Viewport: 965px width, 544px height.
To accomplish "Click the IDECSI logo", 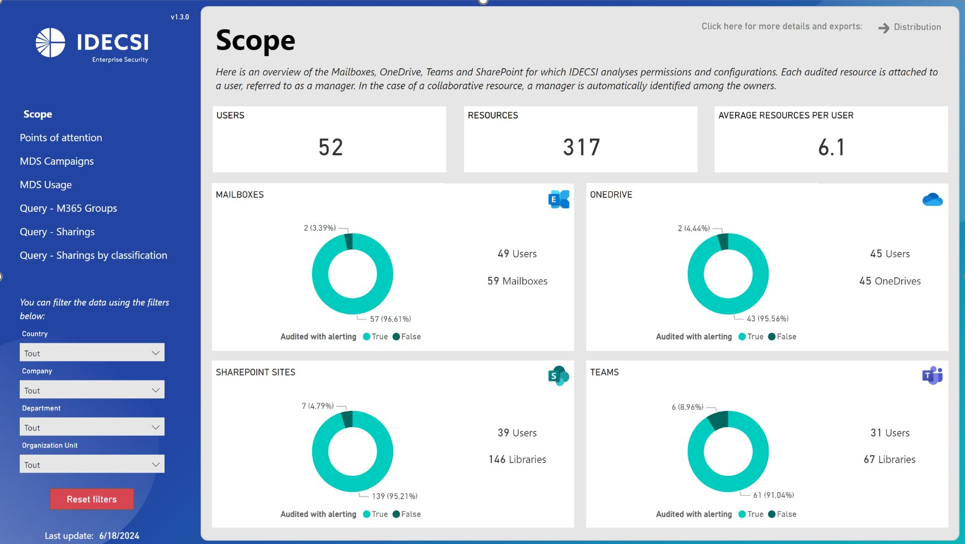I will click(x=92, y=43).
